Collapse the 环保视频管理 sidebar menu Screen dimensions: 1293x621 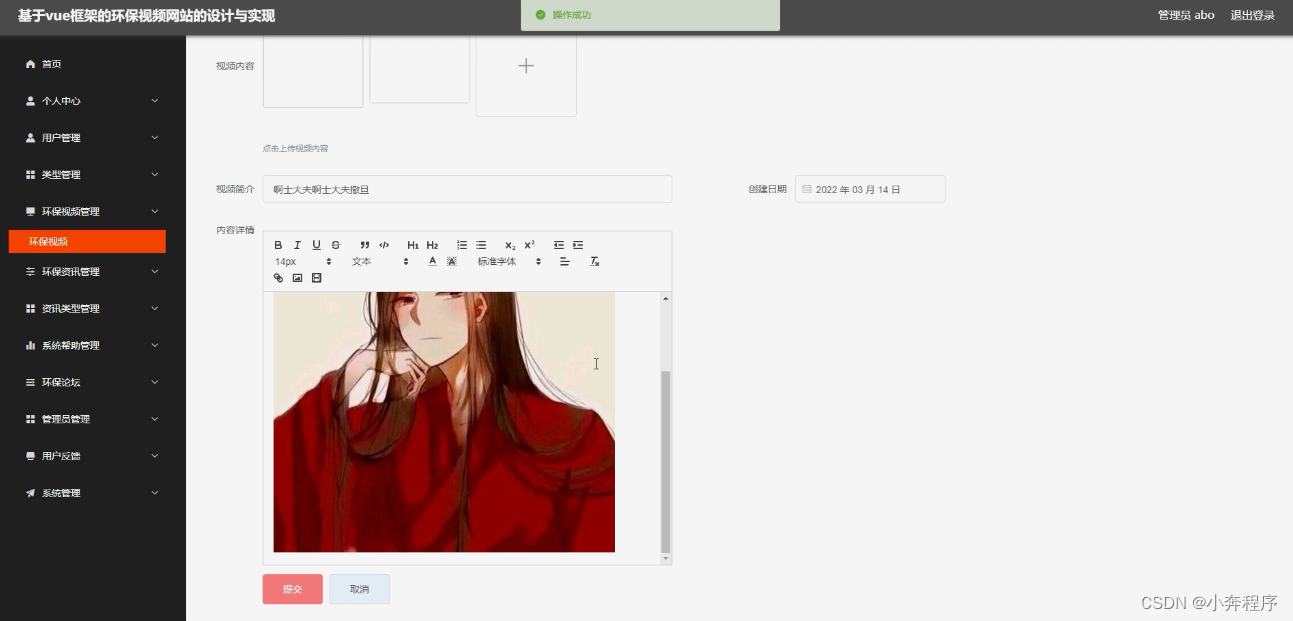[93, 212]
